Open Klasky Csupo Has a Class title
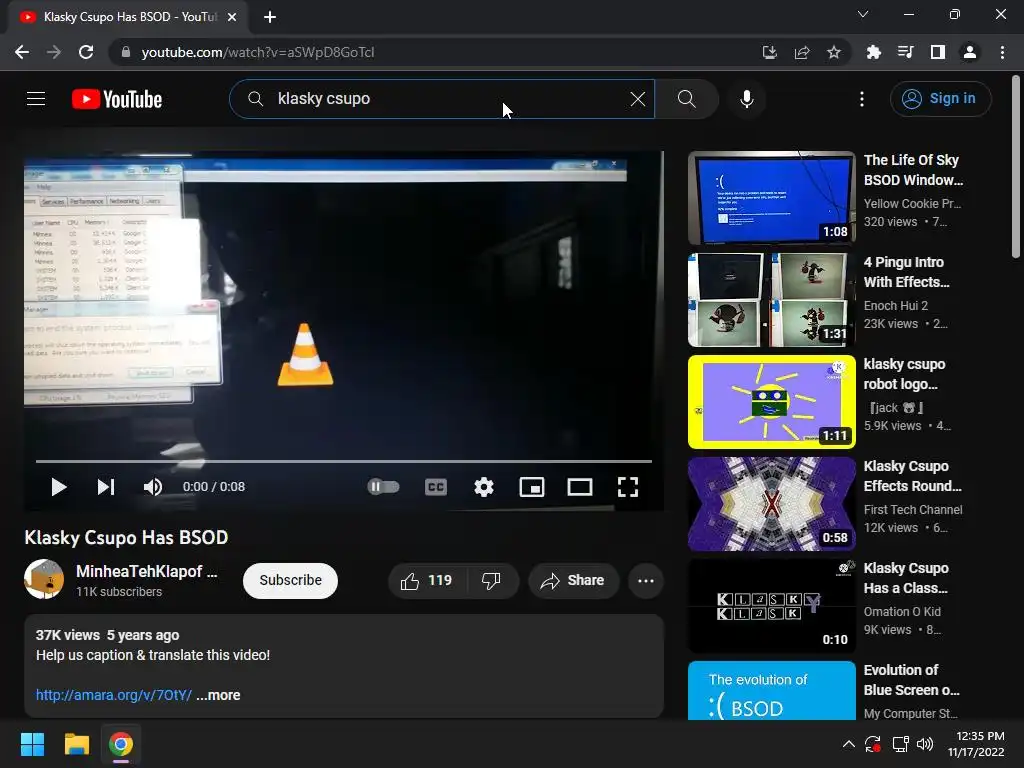Viewport: 1024px width, 768px height. pos(906,578)
